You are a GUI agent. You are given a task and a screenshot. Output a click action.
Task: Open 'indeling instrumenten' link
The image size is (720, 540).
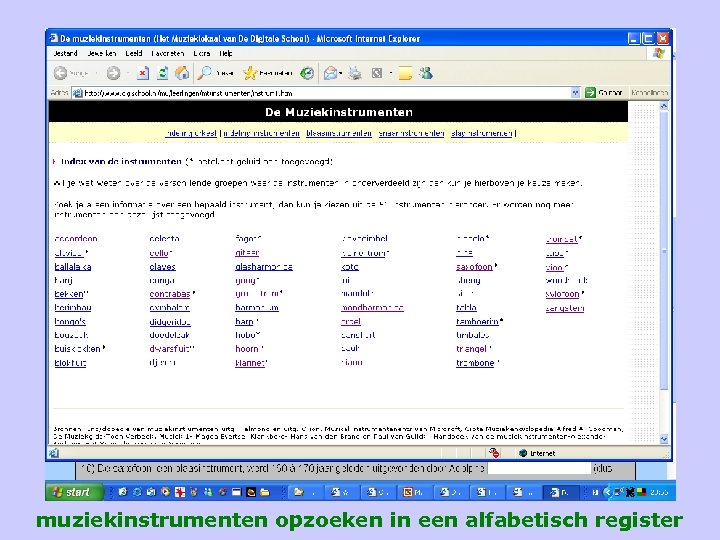pos(262,133)
